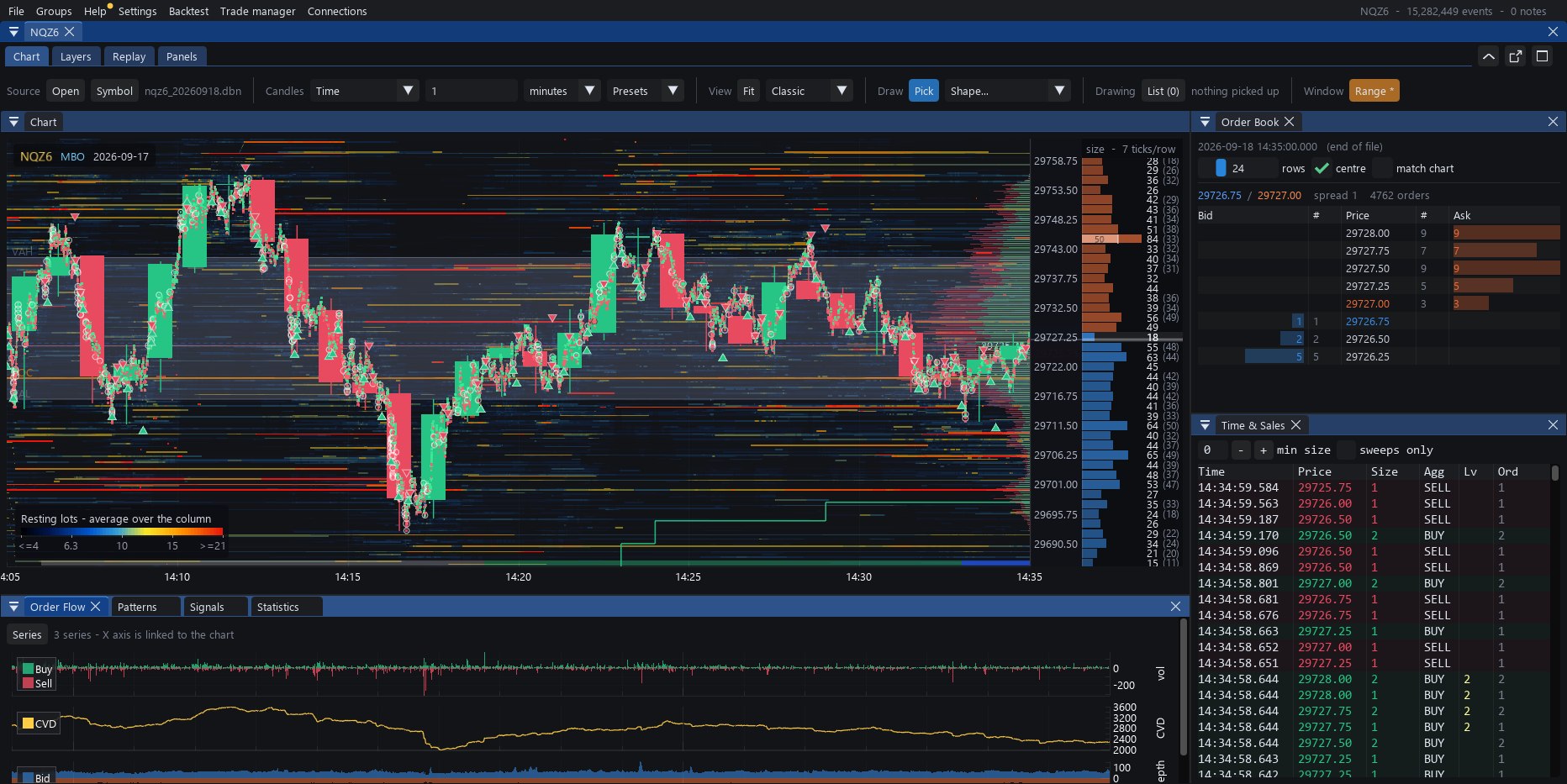Enable the sweeps only checkbox
The height and width of the screenshot is (784, 1567).
[1345, 450]
